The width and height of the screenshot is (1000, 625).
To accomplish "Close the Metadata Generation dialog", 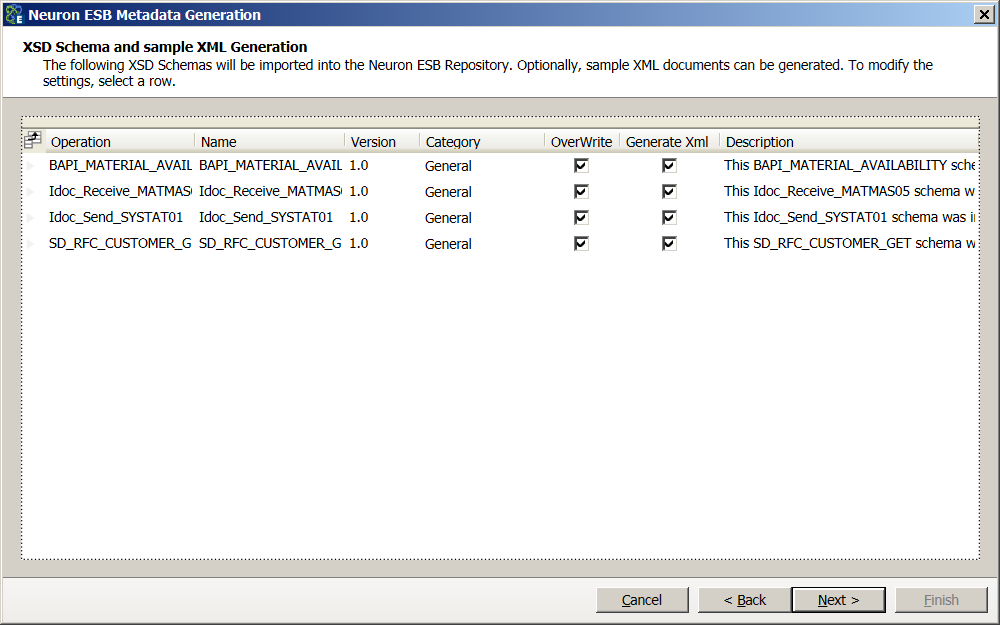I will [984, 15].
